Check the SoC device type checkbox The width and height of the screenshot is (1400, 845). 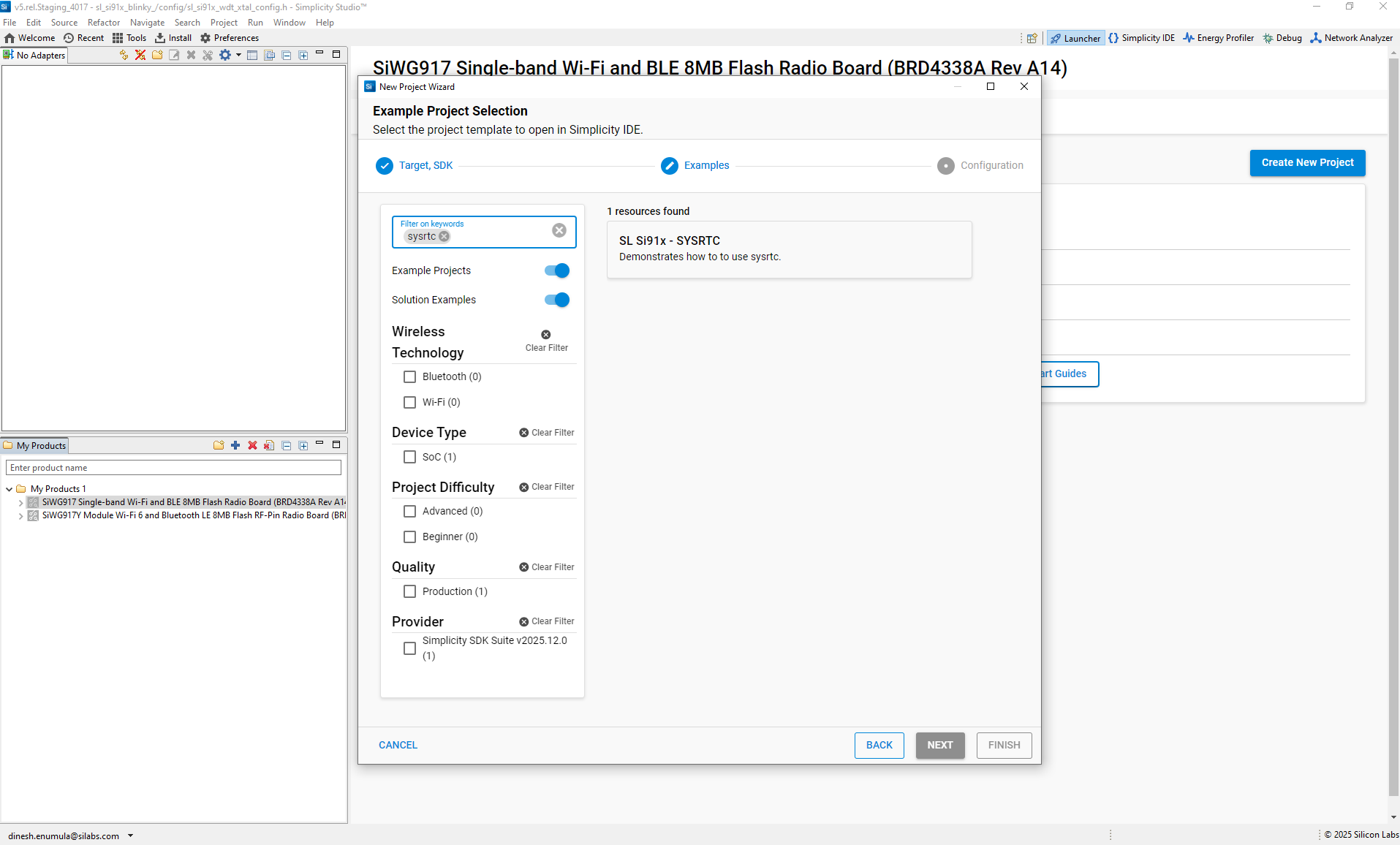410,457
